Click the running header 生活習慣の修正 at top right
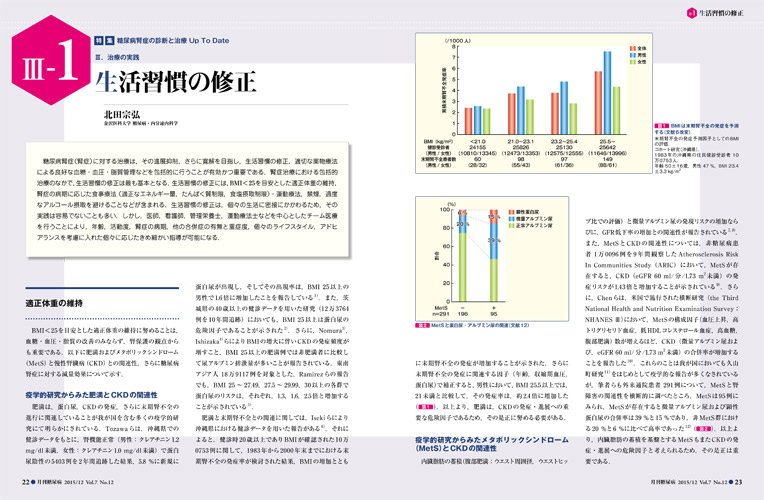Image resolution: width=764 pixels, height=500 pixels. [x=721, y=13]
